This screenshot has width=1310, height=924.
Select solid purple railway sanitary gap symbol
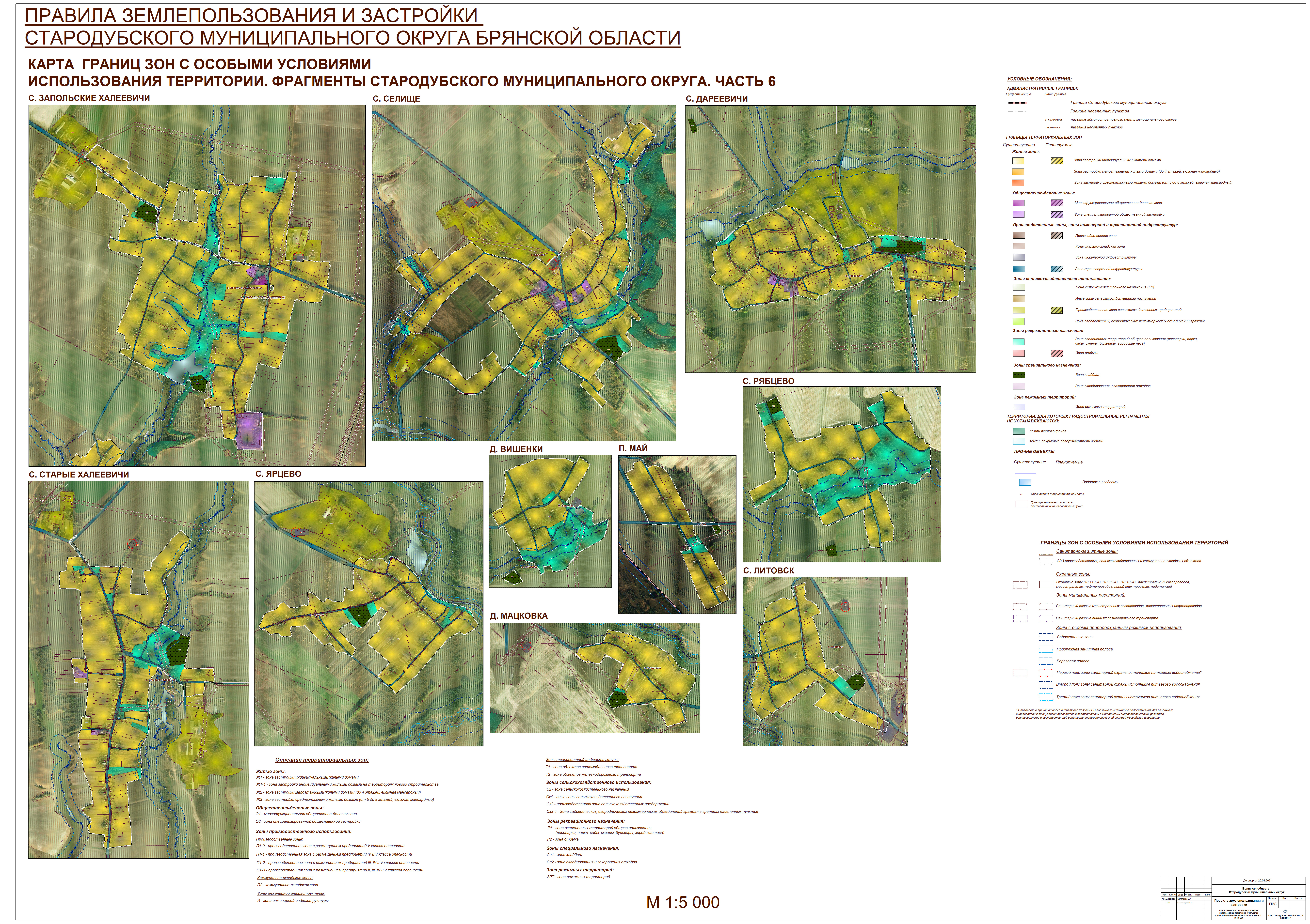[1046, 618]
